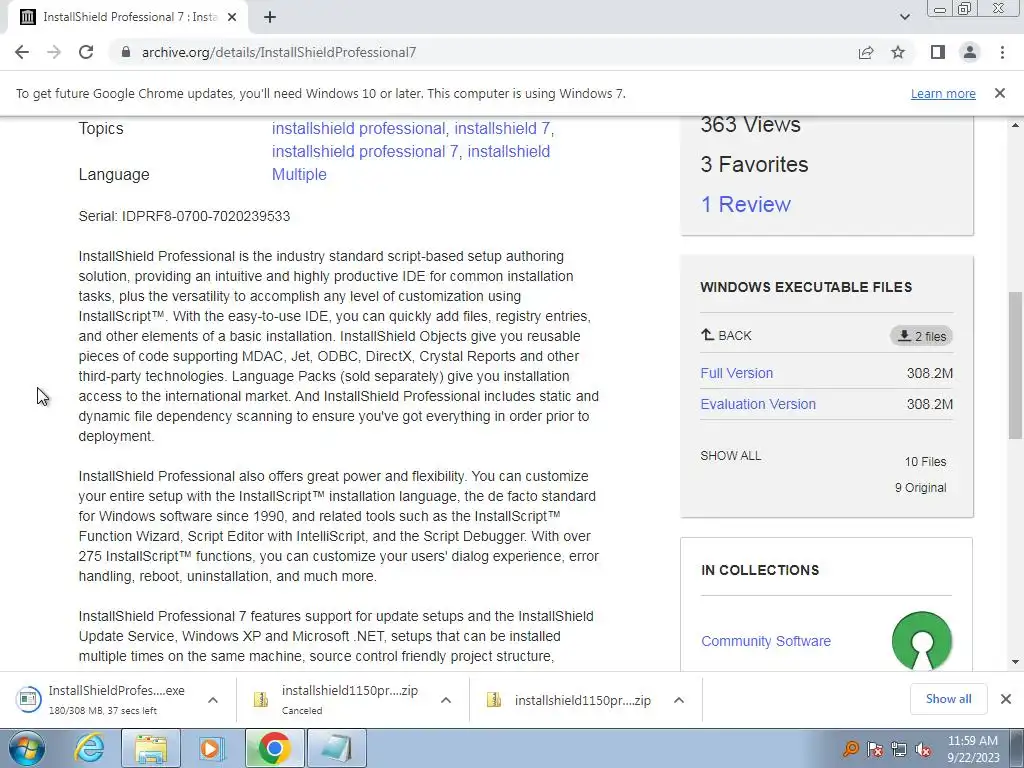Click BACK in download options

click(x=726, y=336)
